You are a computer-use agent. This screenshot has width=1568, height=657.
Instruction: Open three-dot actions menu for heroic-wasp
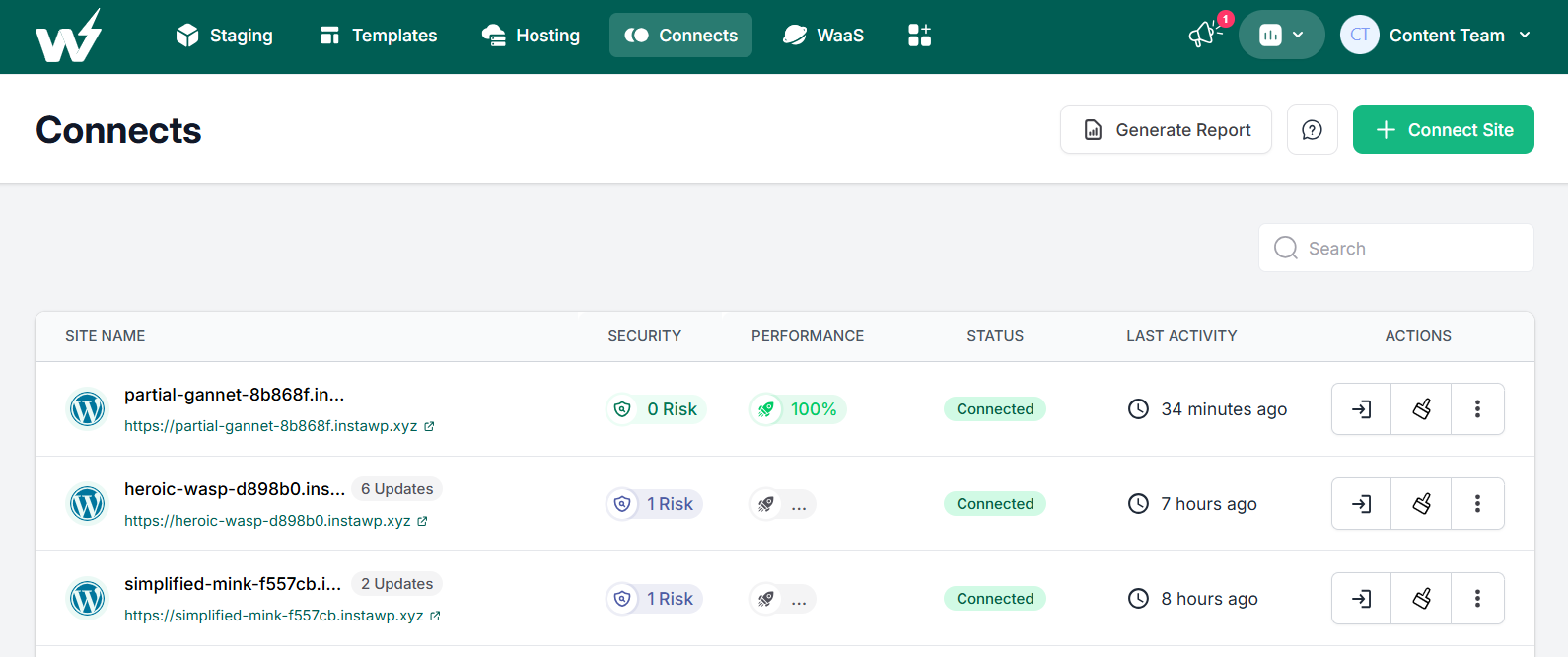coord(1477,504)
